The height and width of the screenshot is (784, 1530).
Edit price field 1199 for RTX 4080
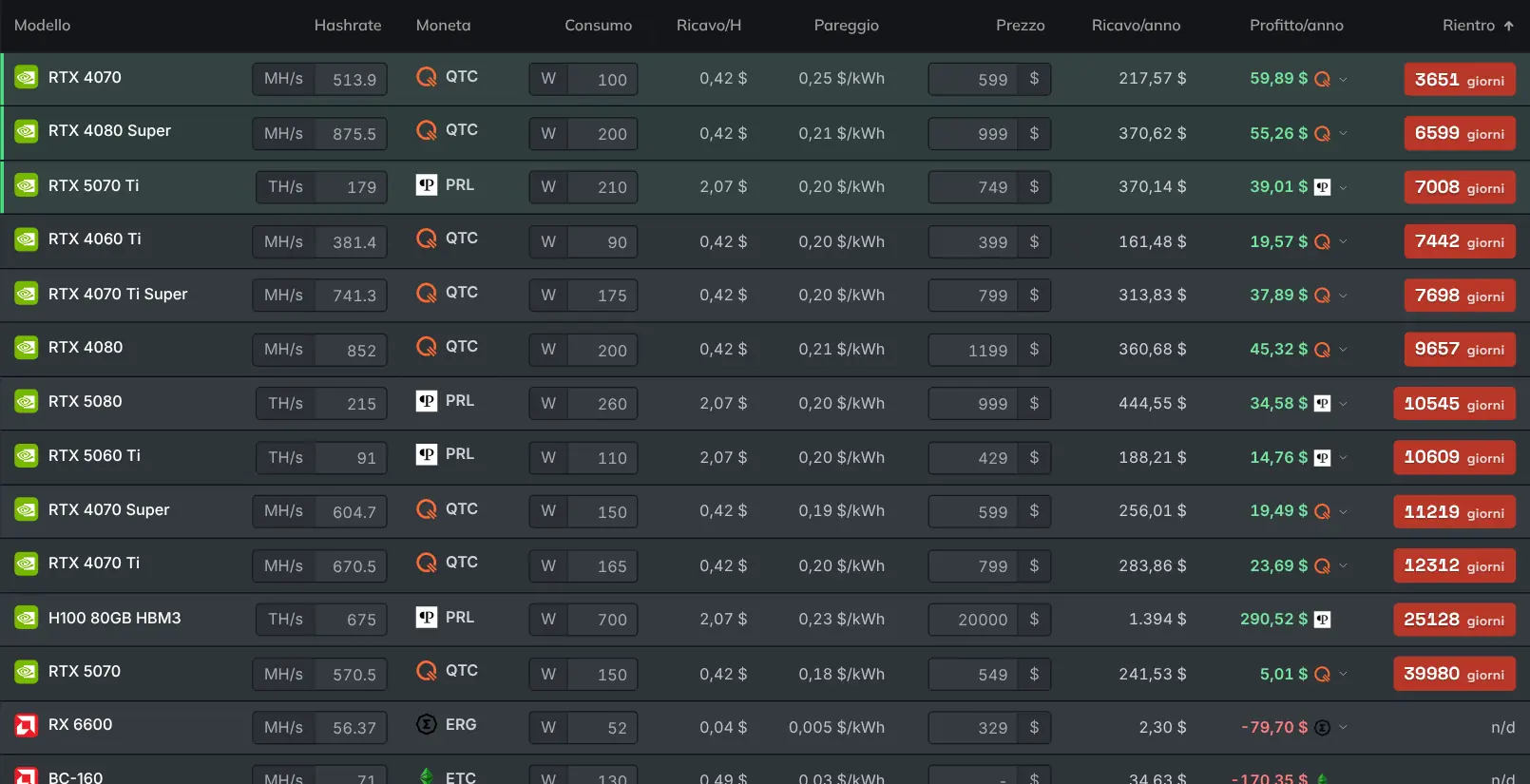pyautogui.click(x=973, y=351)
